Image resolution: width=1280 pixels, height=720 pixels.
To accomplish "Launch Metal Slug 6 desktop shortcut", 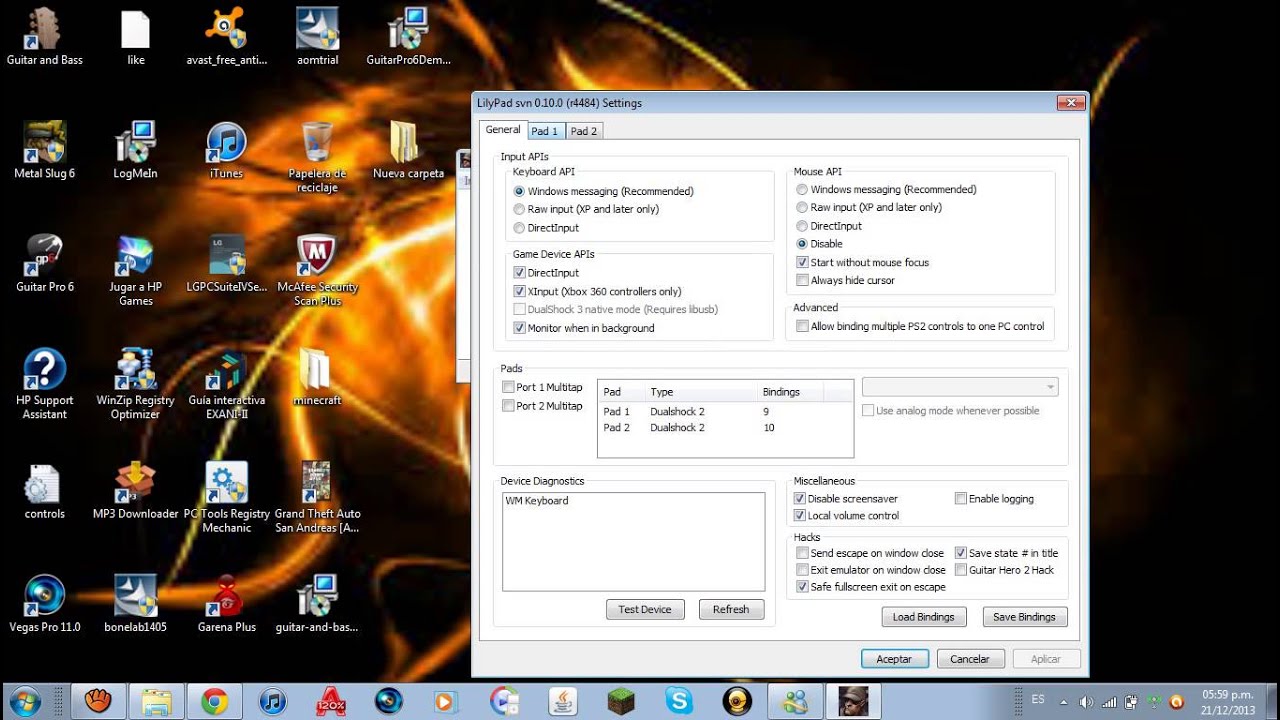I will point(44,150).
